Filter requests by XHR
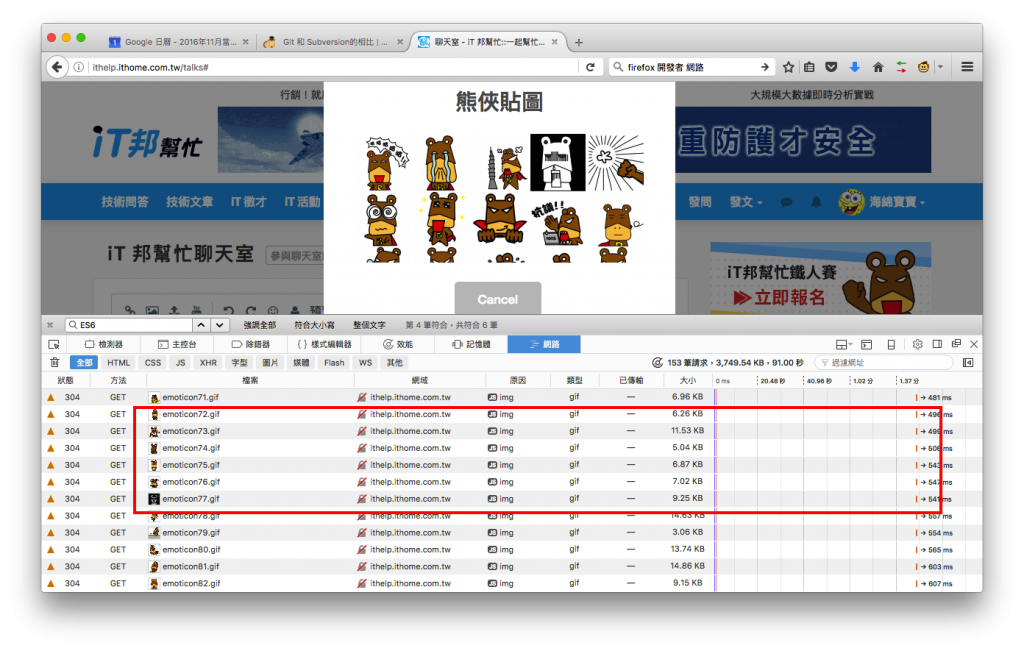The width and height of the screenshot is (1024, 651). click(208, 362)
